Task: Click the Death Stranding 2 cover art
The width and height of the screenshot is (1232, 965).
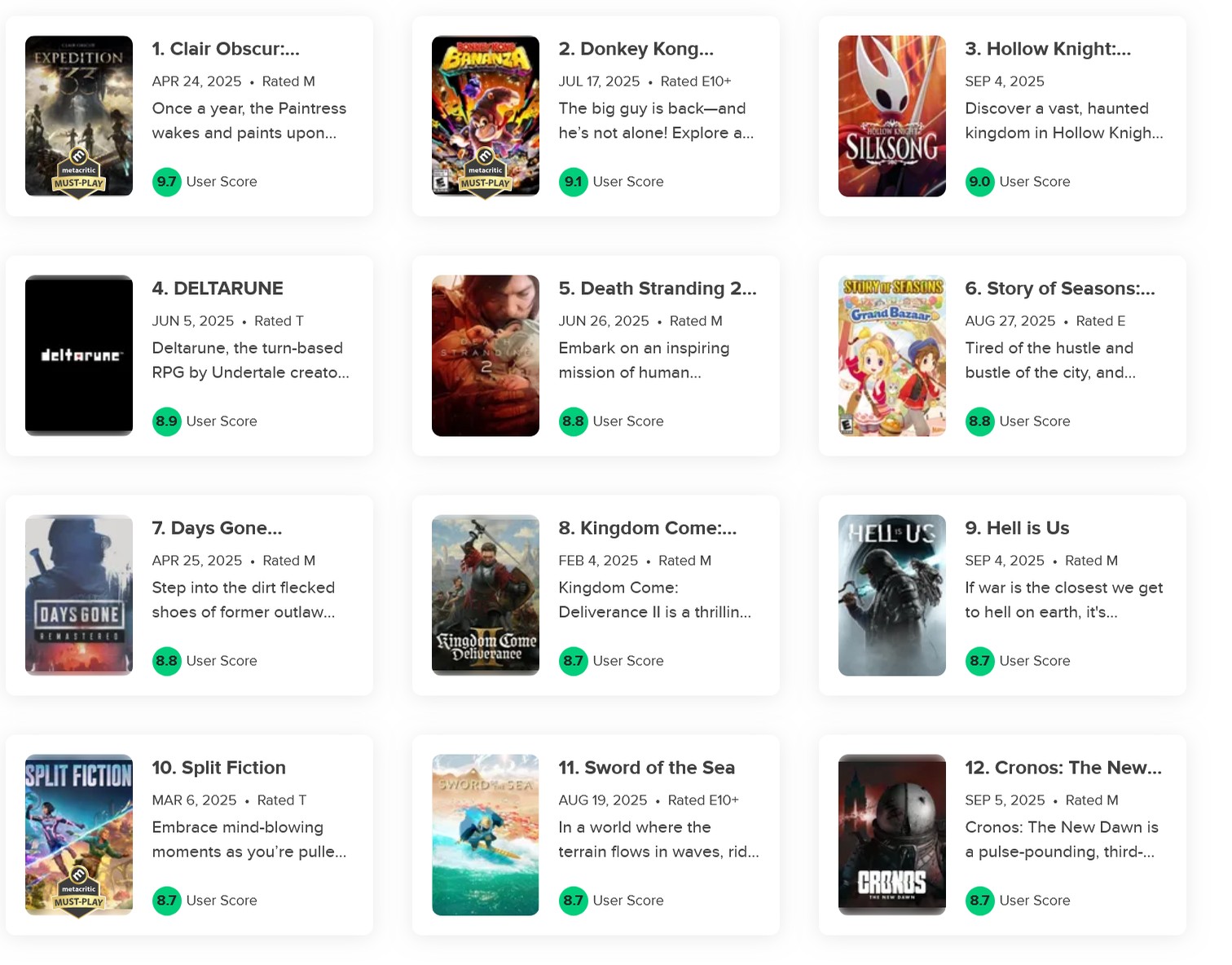Action: (486, 355)
